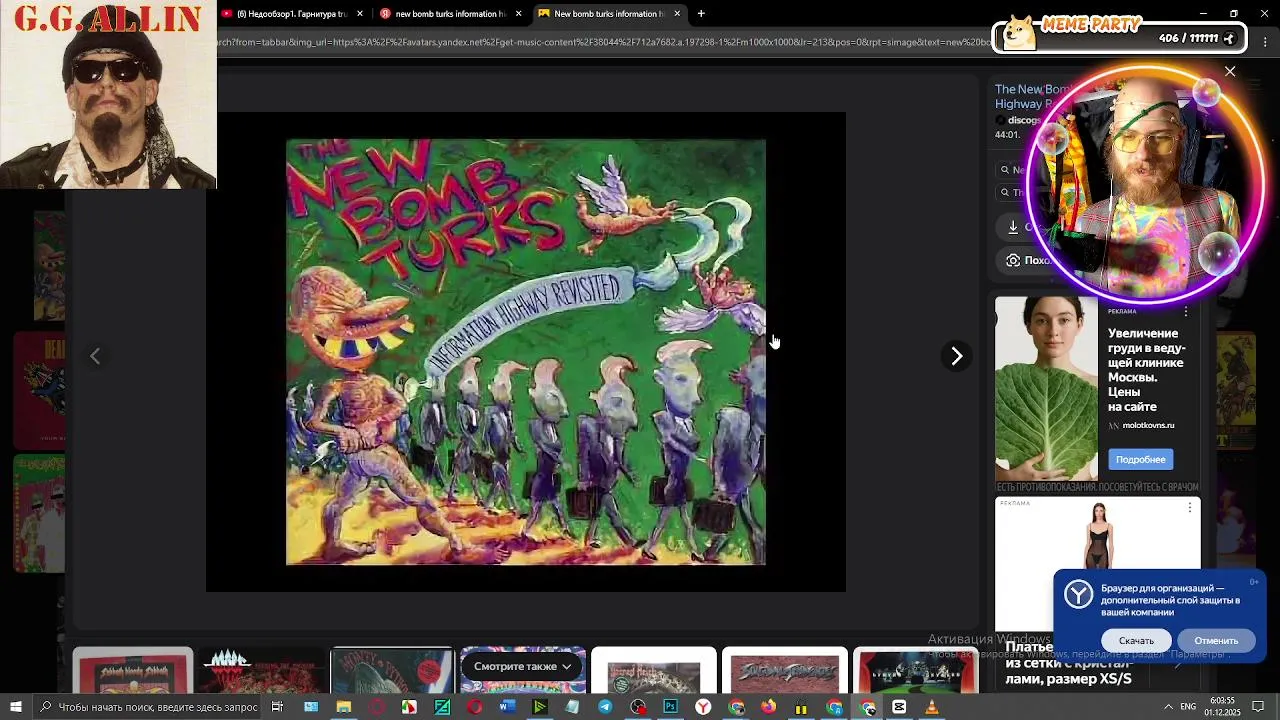Expand the 'Смотрите также' dropdown

tap(522, 666)
